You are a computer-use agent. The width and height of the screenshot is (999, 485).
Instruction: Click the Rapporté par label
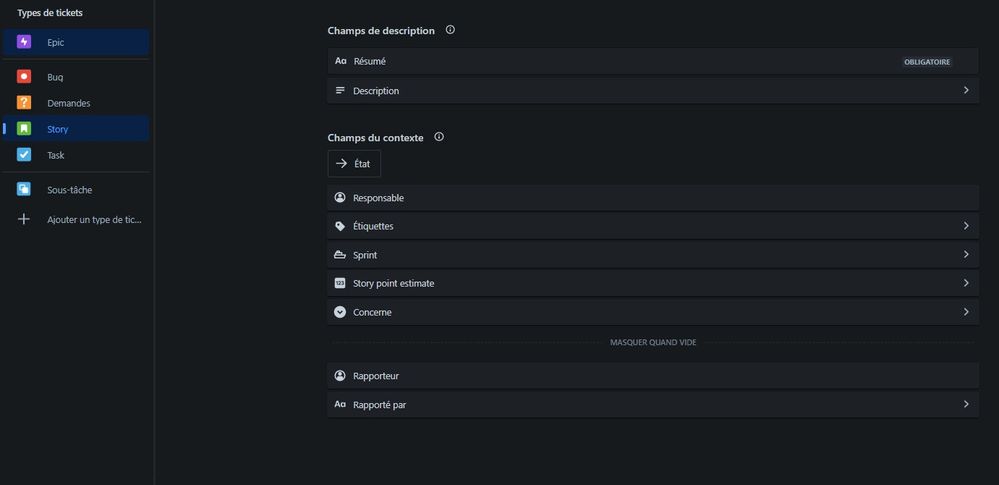380,405
